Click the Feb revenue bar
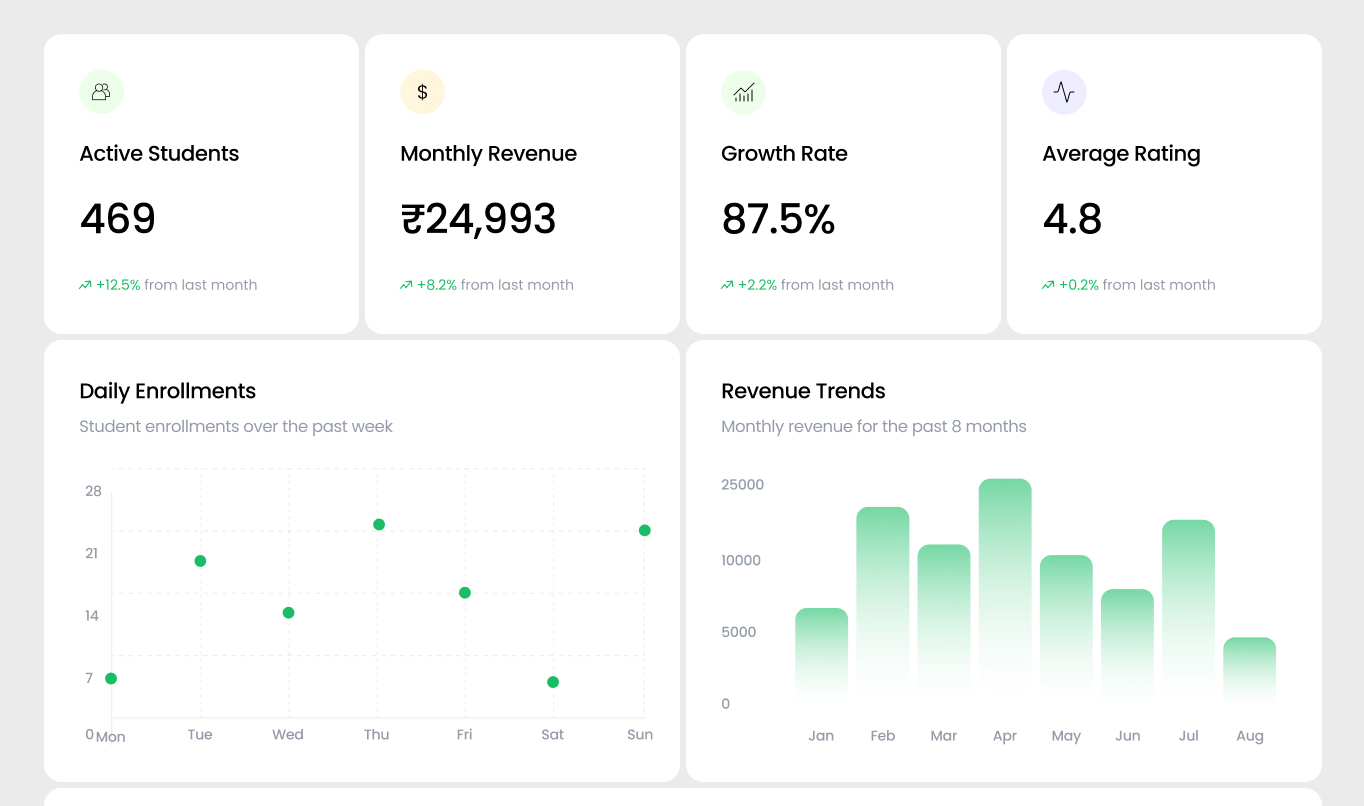 (883, 600)
